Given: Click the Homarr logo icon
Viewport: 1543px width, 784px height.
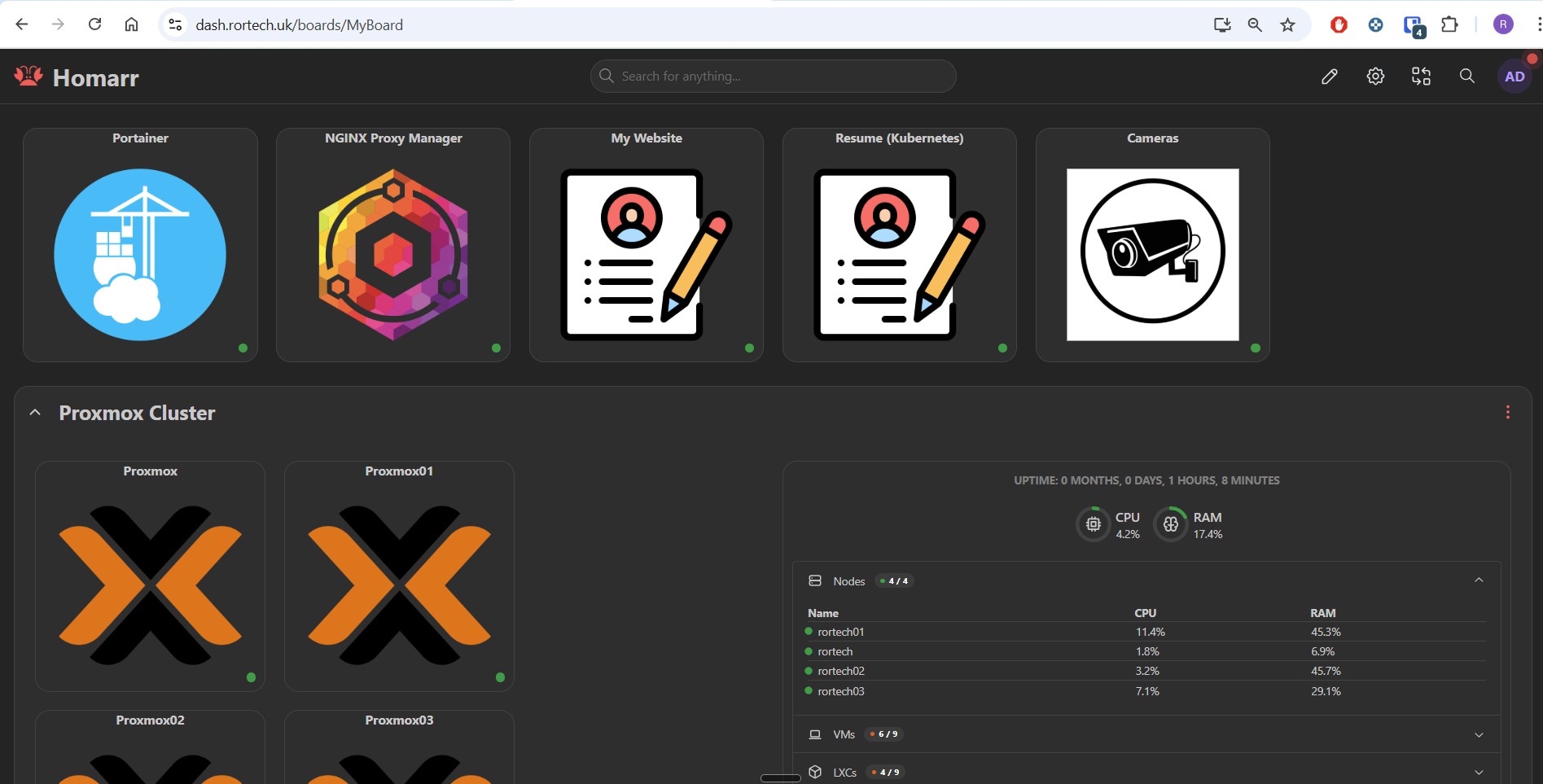Looking at the screenshot, I should tap(28, 77).
